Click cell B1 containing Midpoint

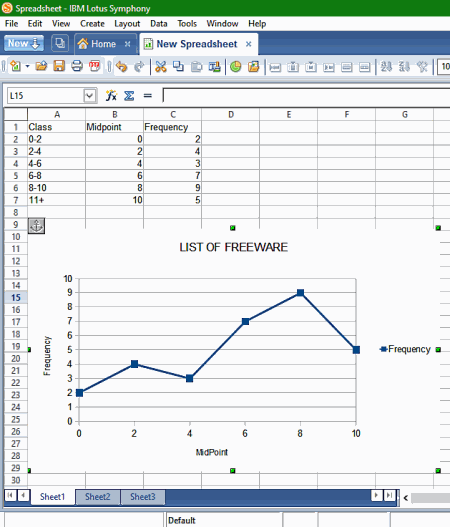[115, 127]
